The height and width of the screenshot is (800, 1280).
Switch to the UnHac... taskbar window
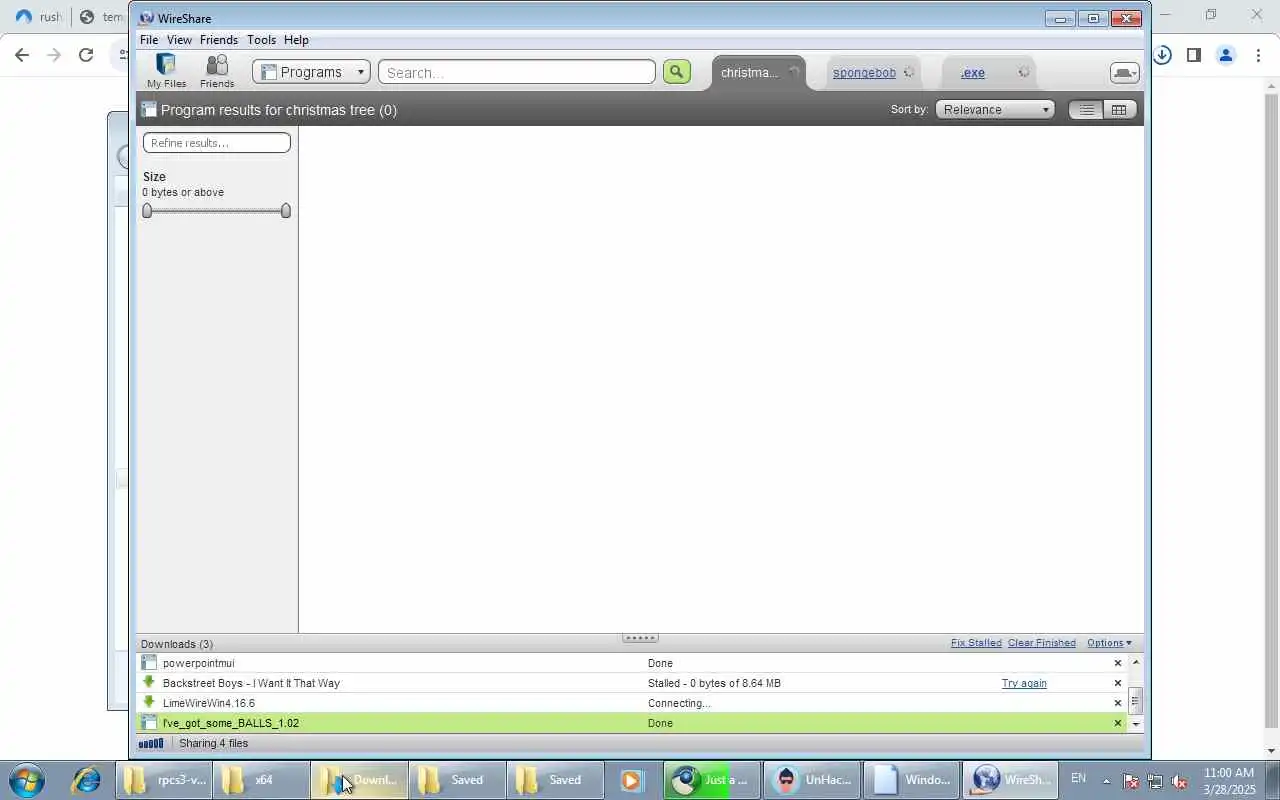812,780
